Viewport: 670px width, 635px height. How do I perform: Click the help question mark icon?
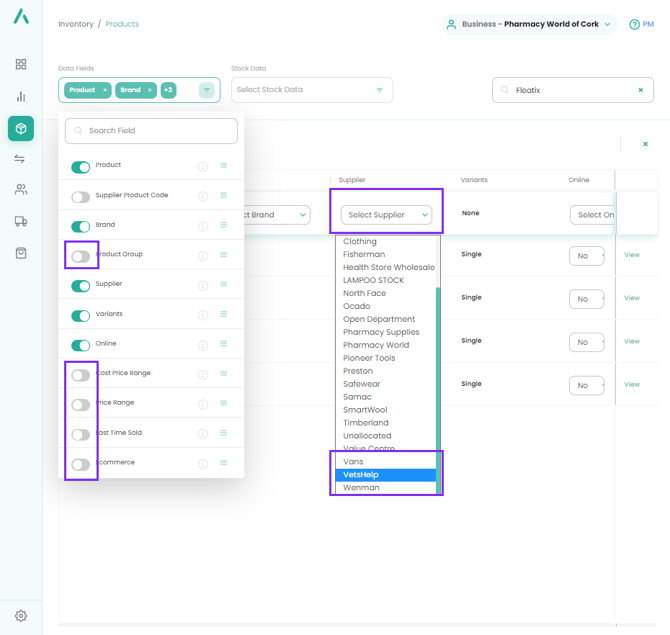[635, 24]
